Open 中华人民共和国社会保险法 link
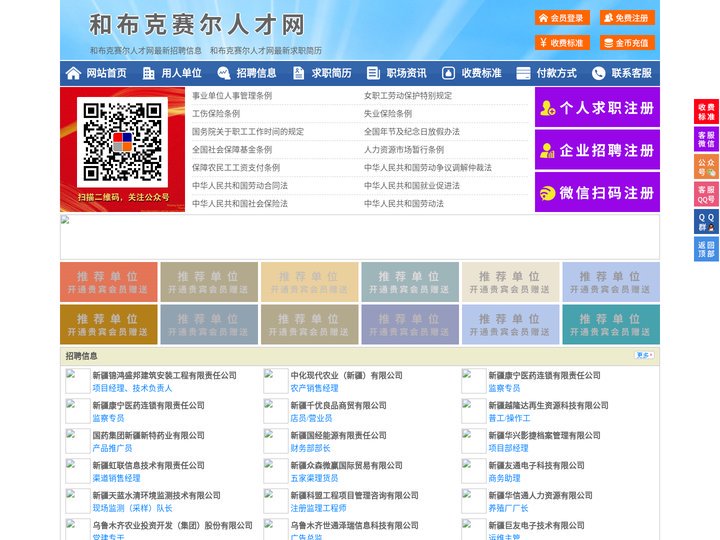 [240, 203]
